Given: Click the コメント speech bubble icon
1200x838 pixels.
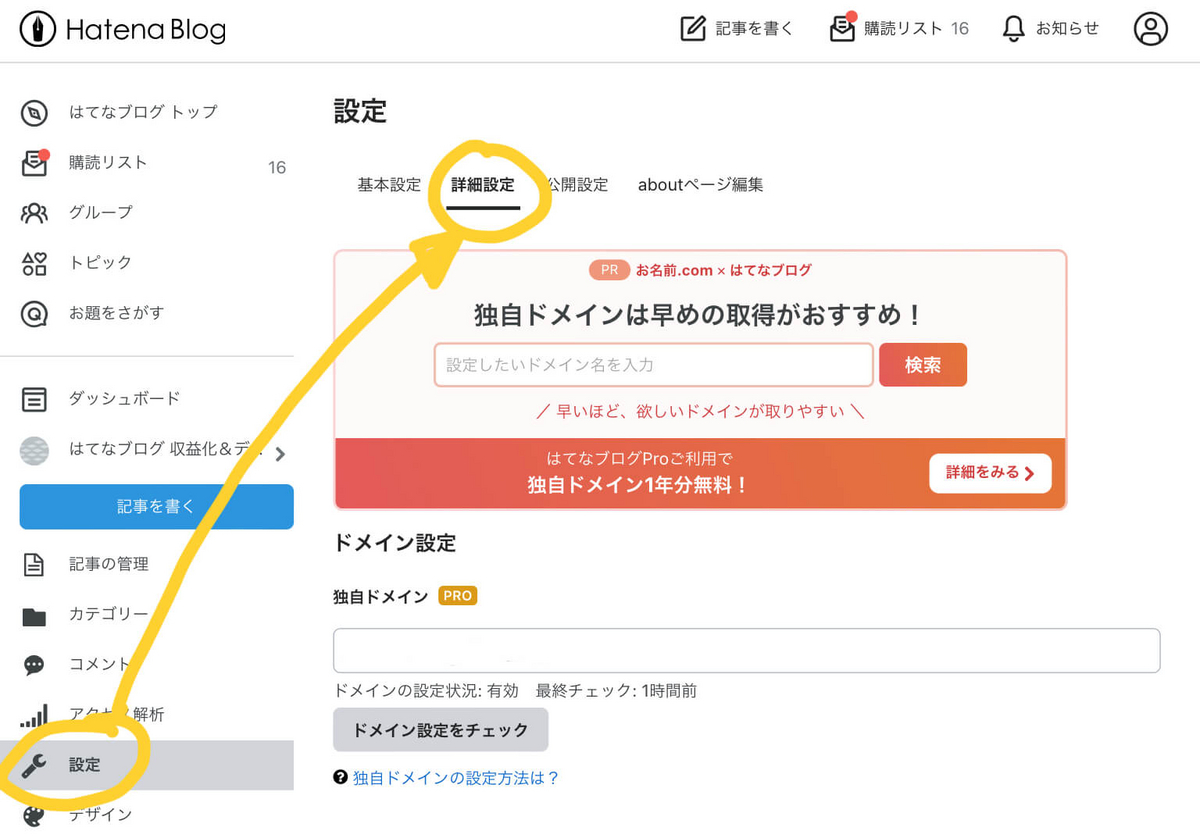Looking at the screenshot, I should click(x=34, y=665).
